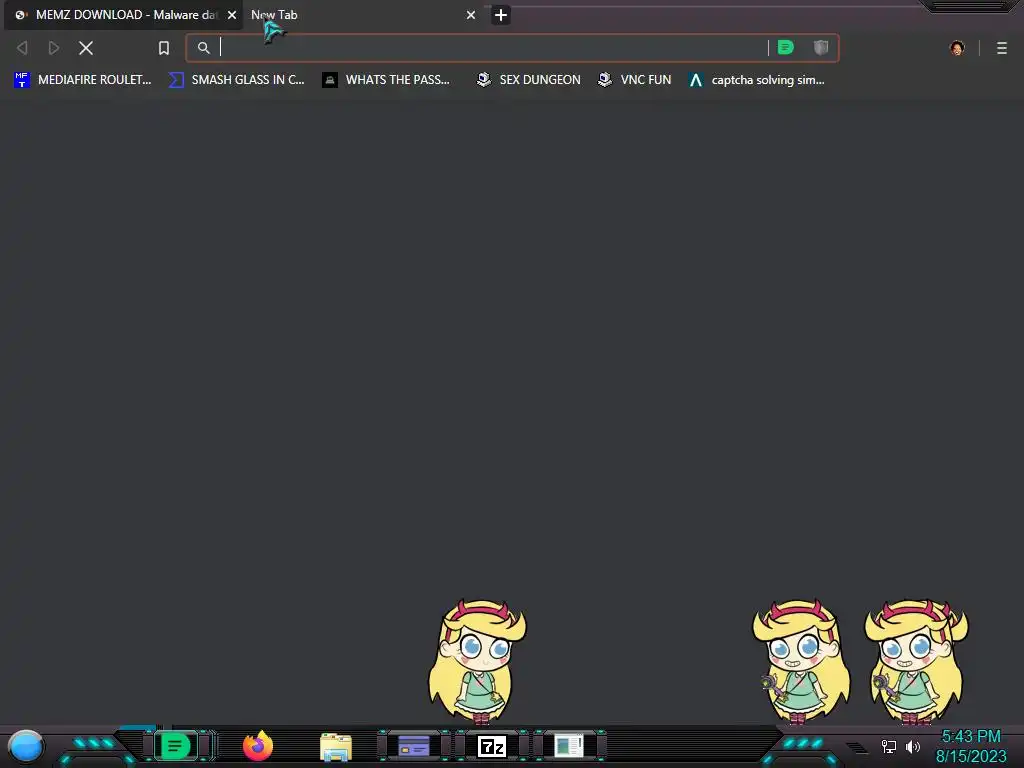Viewport: 1024px width, 768px height.
Task: Launch Firefox from the taskbar
Action: click(x=257, y=746)
